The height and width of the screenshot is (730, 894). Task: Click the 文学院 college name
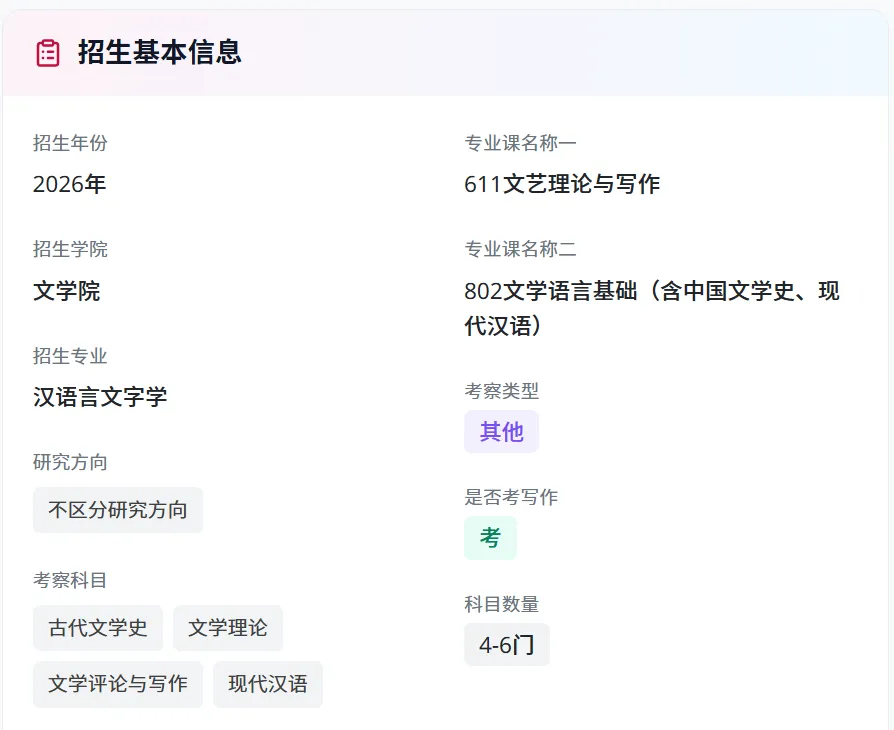pyautogui.click(x=67, y=291)
